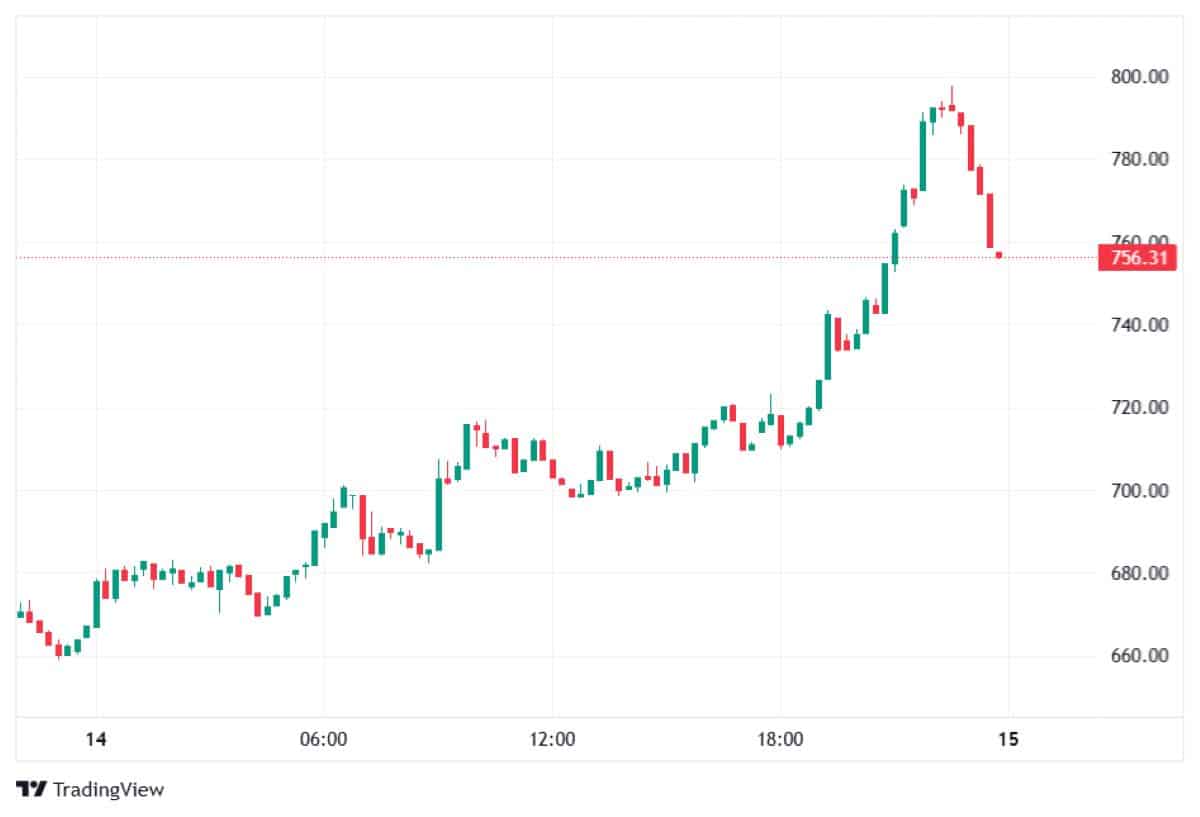Click the 680.00 price axis label
The image size is (1200, 817).
(x=1139, y=573)
